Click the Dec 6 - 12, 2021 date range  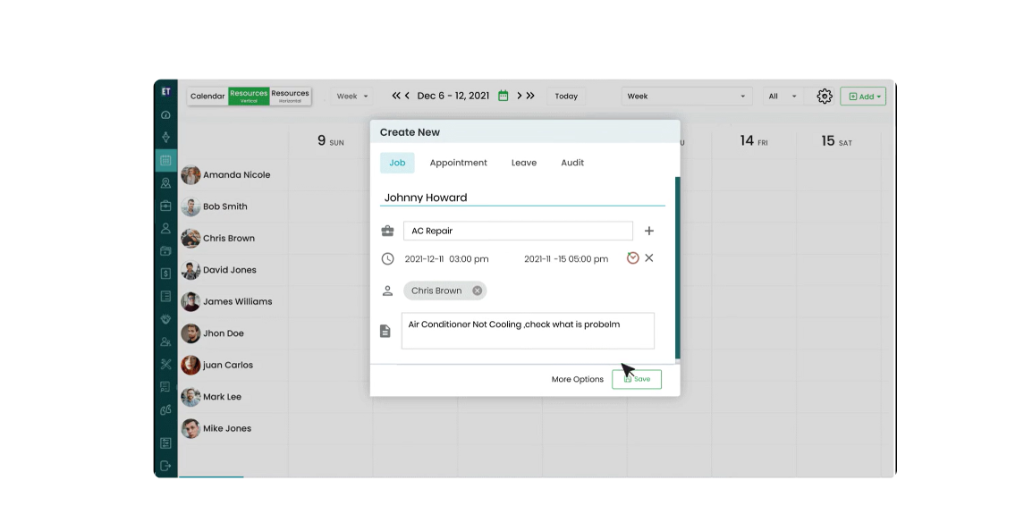453,96
